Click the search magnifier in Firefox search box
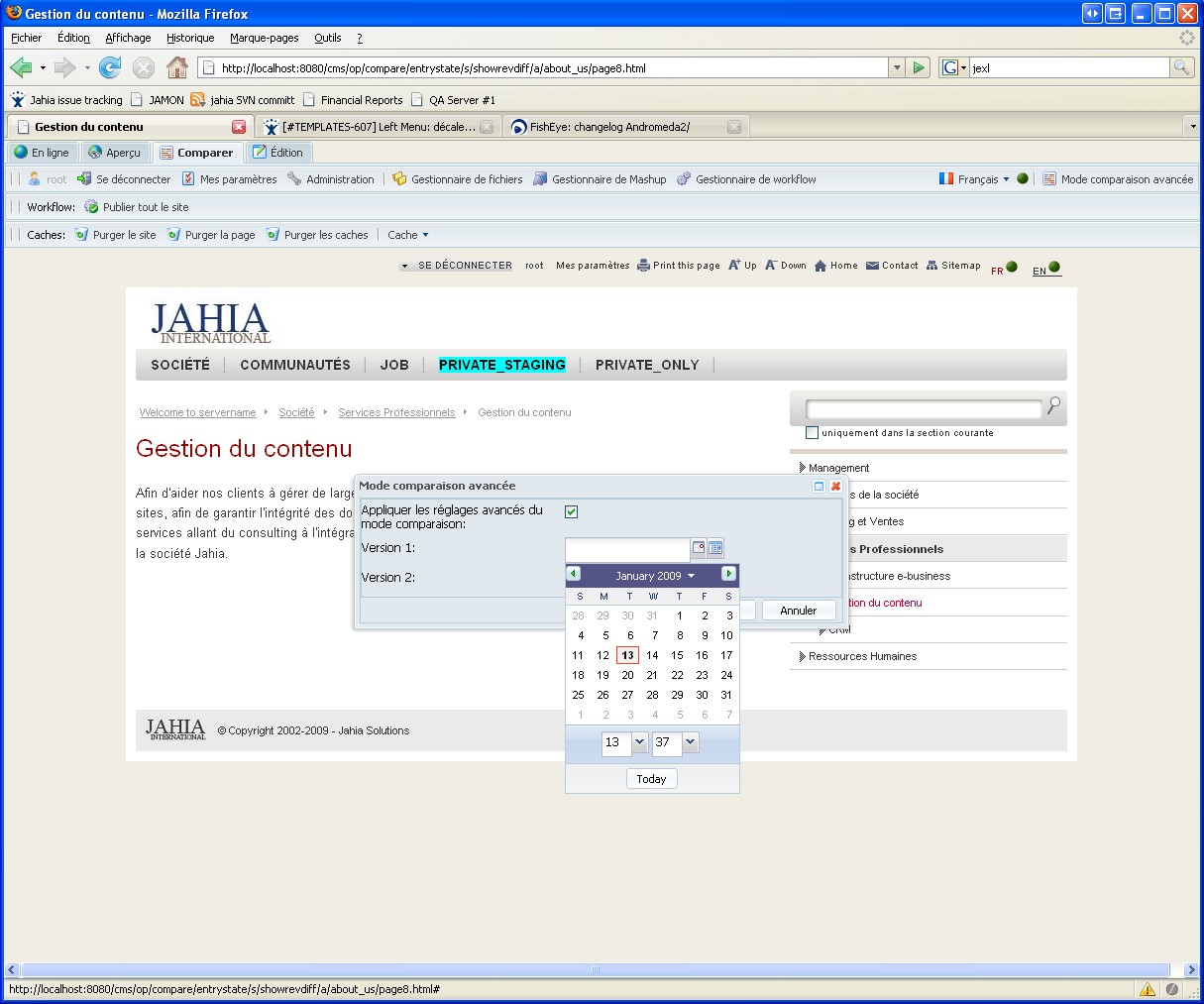This screenshot has height=1004, width=1204. [1180, 67]
